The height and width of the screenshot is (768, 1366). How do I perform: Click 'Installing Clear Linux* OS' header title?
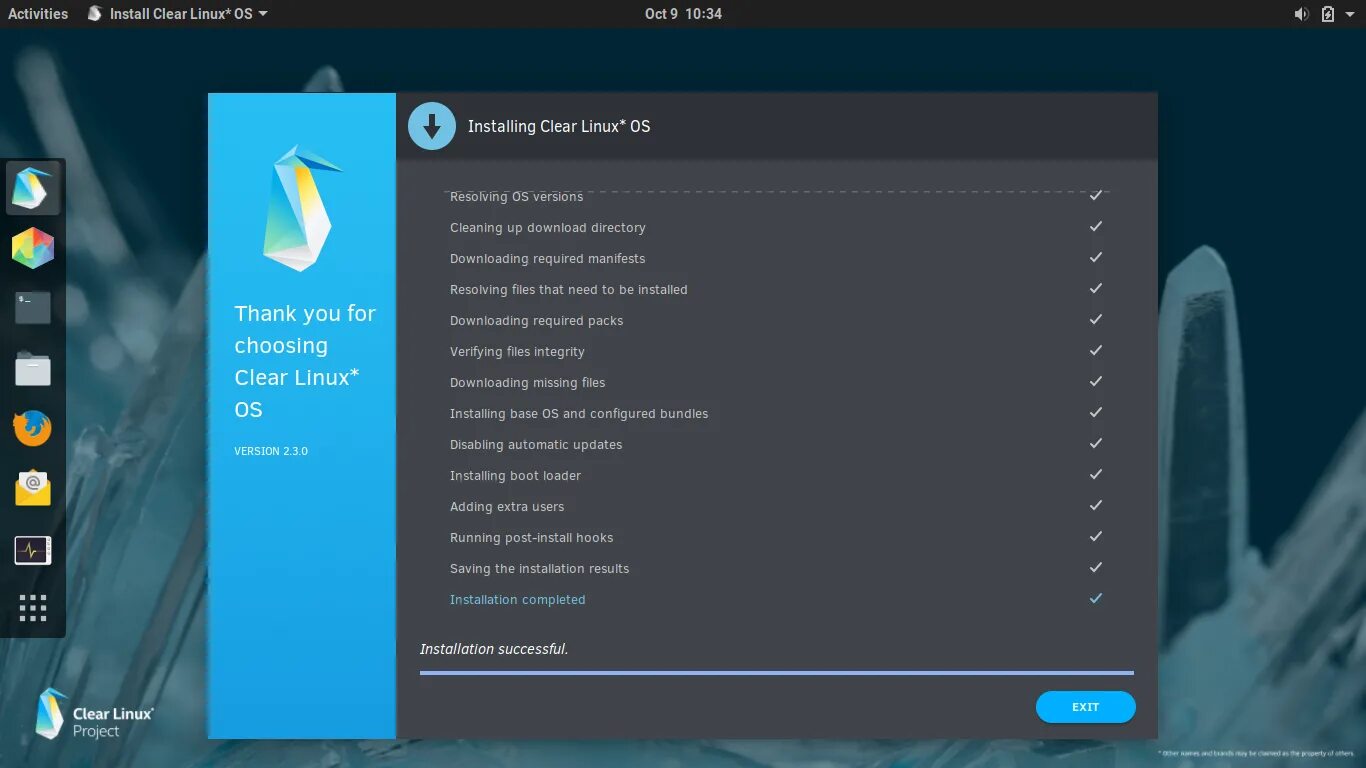click(559, 126)
